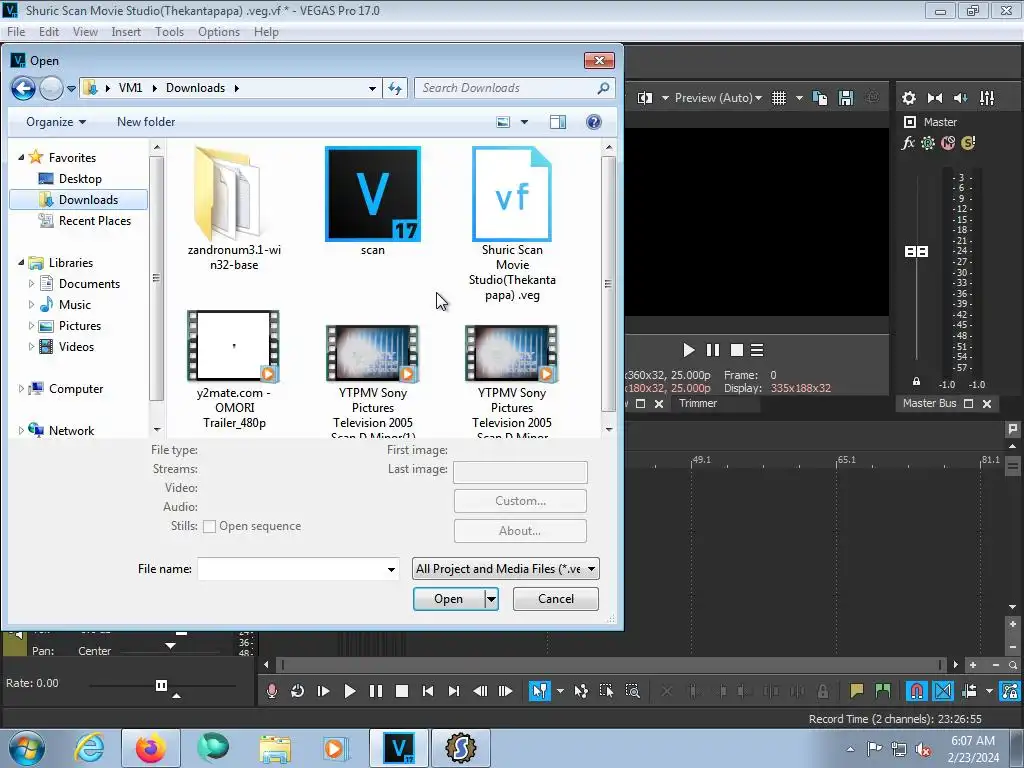Open the Organize dropdown menu
This screenshot has height=768, width=1024.
(x=56, y=121)
